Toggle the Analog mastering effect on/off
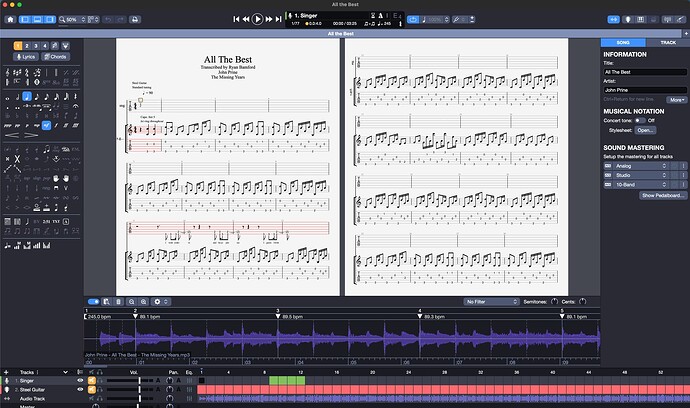 pos(608,165)
